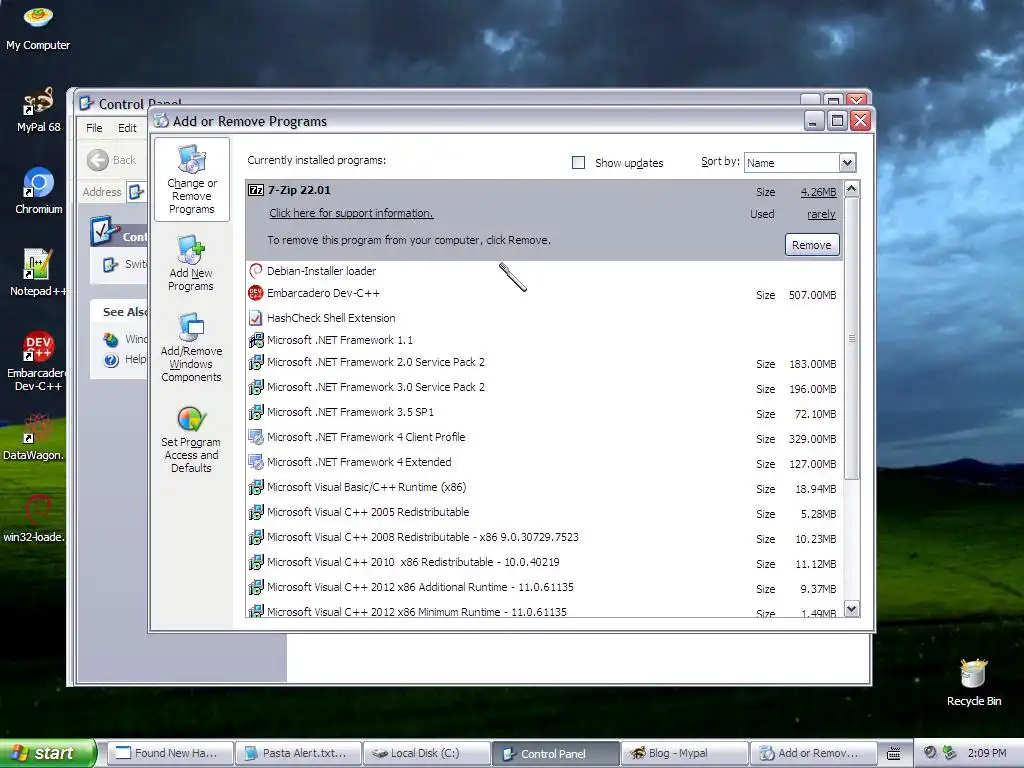Image resolution: width=1024 pixels, height=768 pixels.
Task: Select Microsoft .NET Framework 2.0 Service Pack 2
Action: pyautogui.click(x=544, y=362)
